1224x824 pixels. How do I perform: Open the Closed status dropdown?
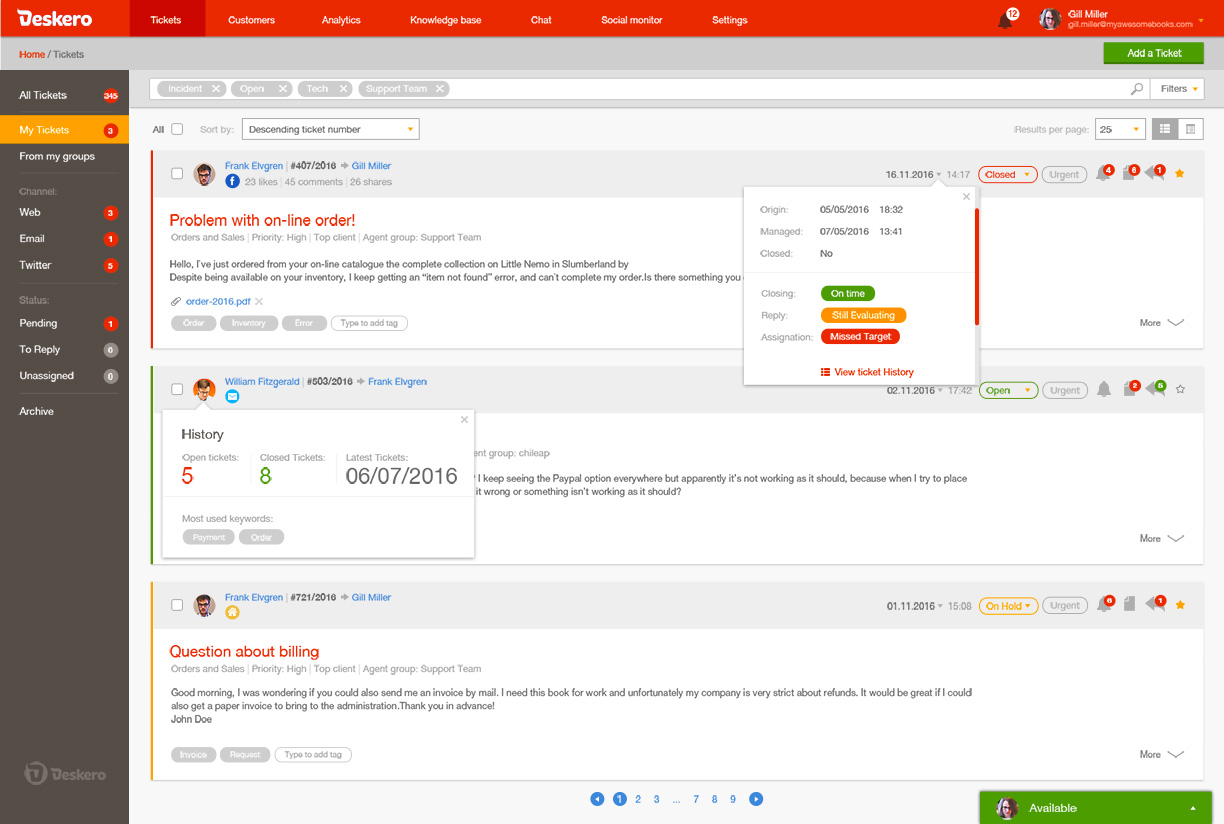1008,174
